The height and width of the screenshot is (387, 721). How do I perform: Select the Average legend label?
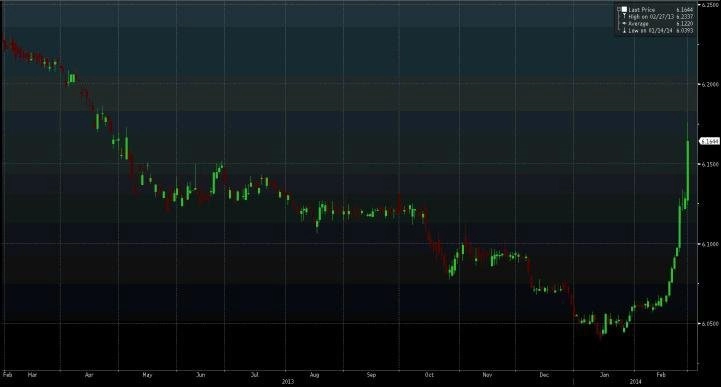(x=638, y=23)
